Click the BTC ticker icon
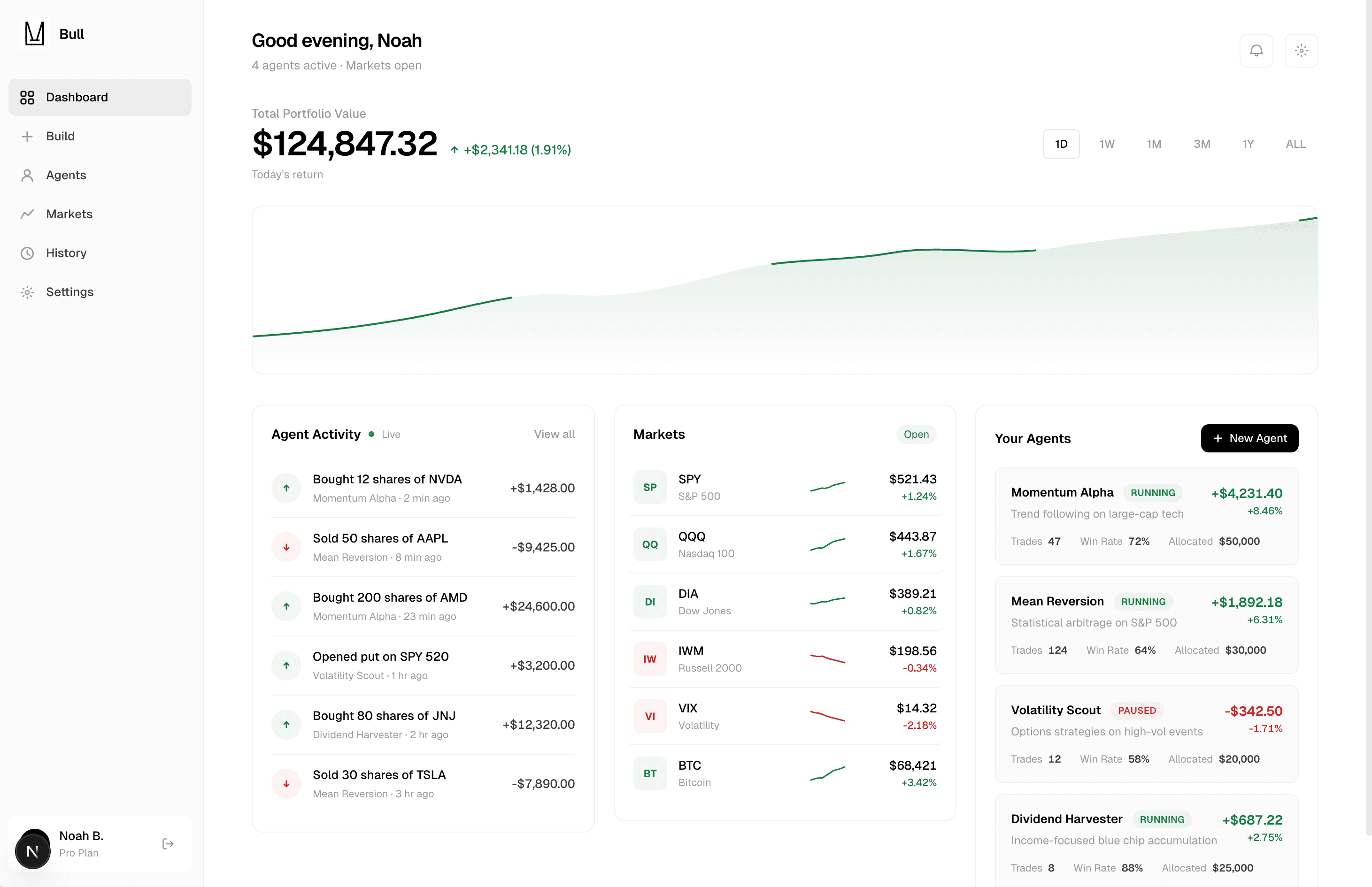This screenshot has width=1372, height=887. 649,773
